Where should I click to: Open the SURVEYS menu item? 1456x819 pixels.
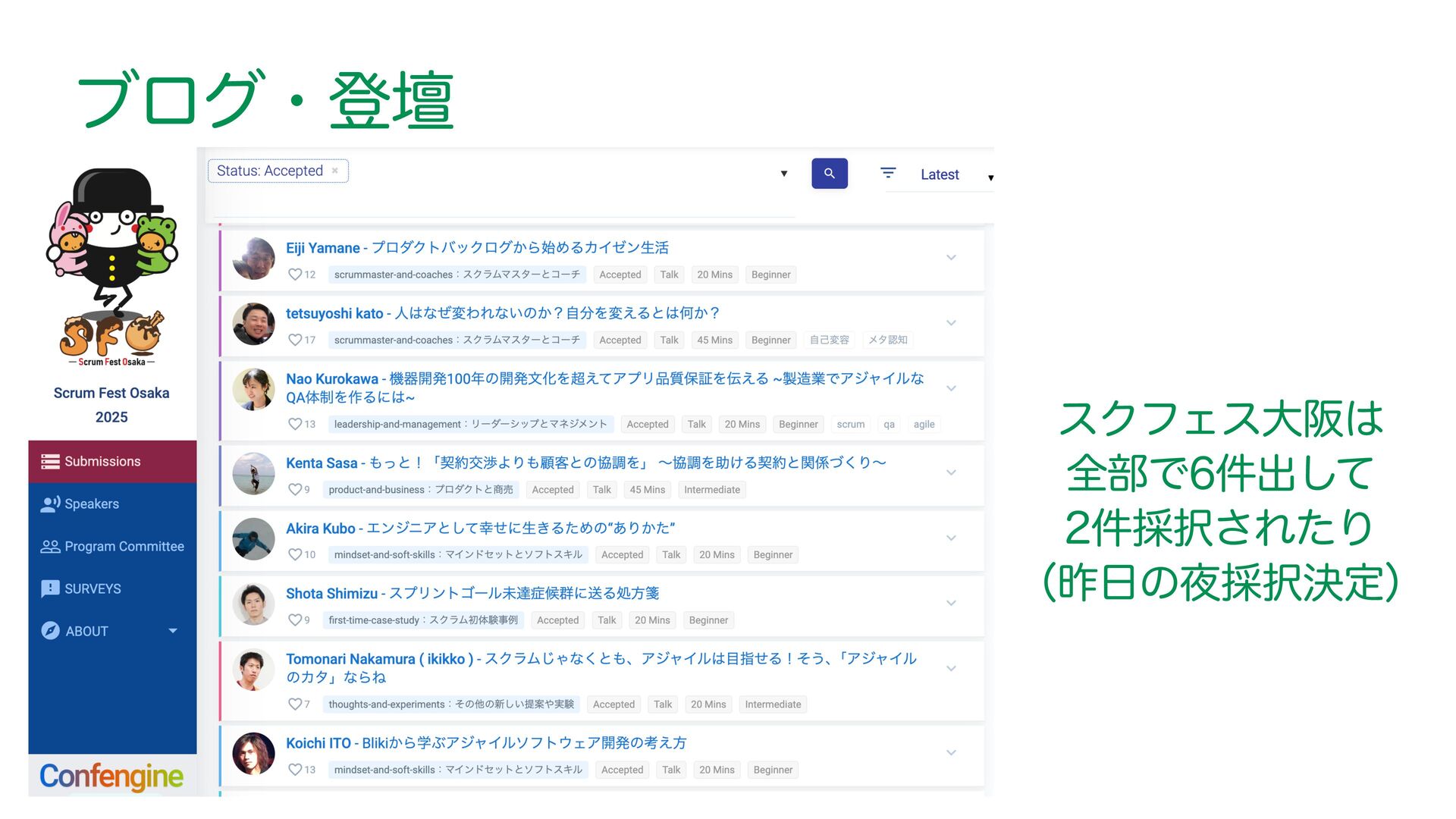point(112,589)
